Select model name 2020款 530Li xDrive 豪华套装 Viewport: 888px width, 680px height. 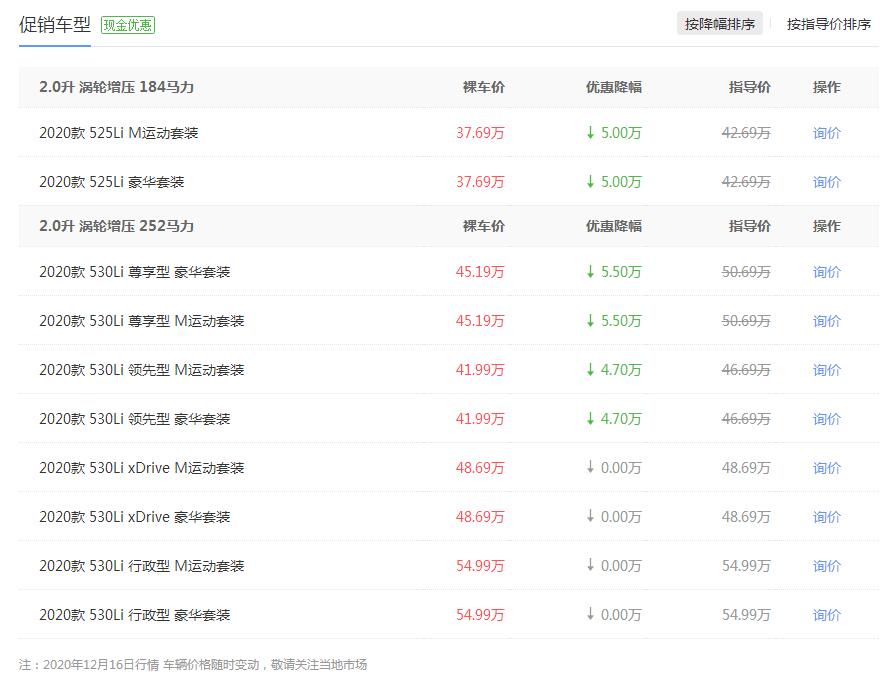[135, 517]
